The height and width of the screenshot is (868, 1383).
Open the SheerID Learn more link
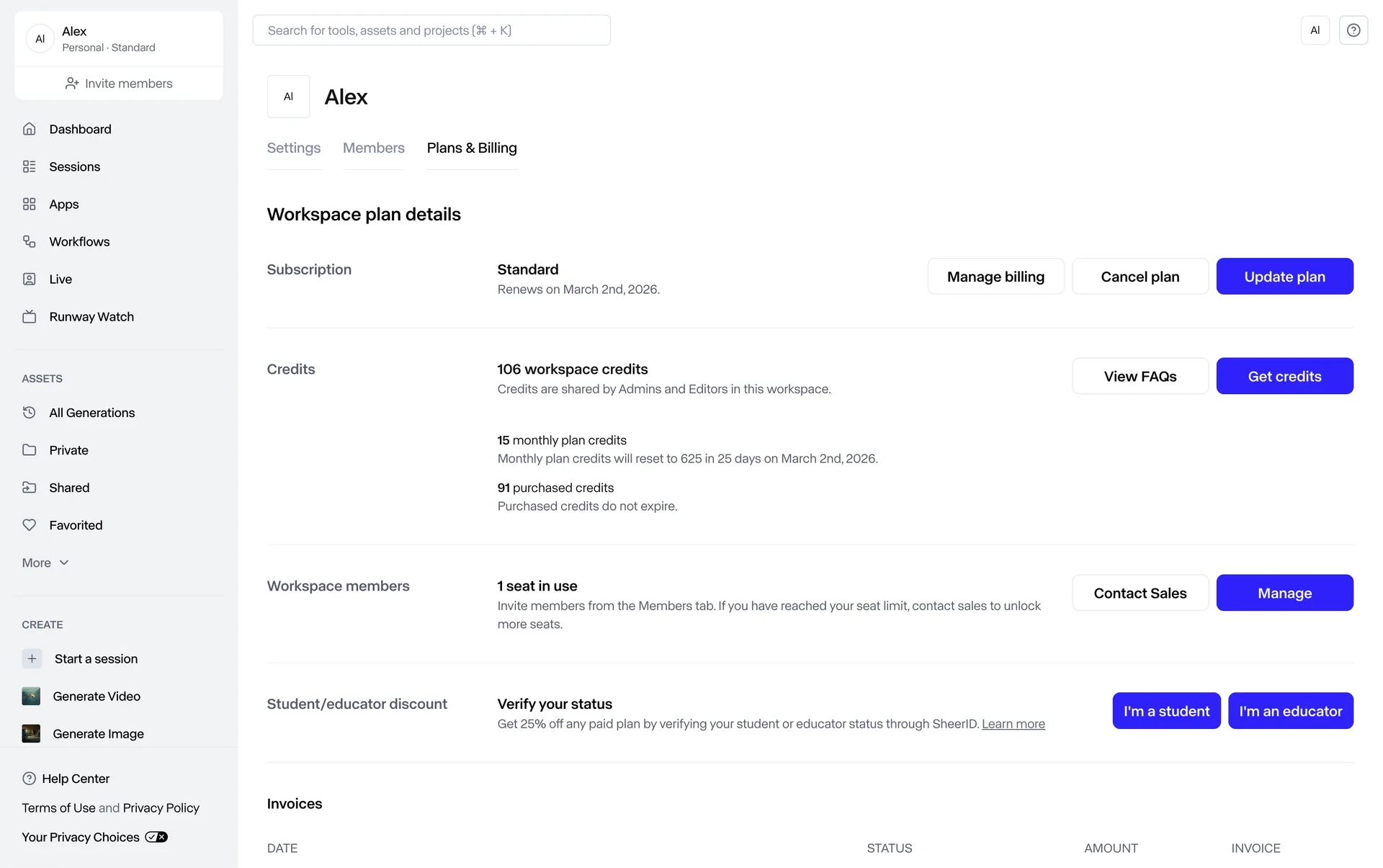[x=1013, y=724]
